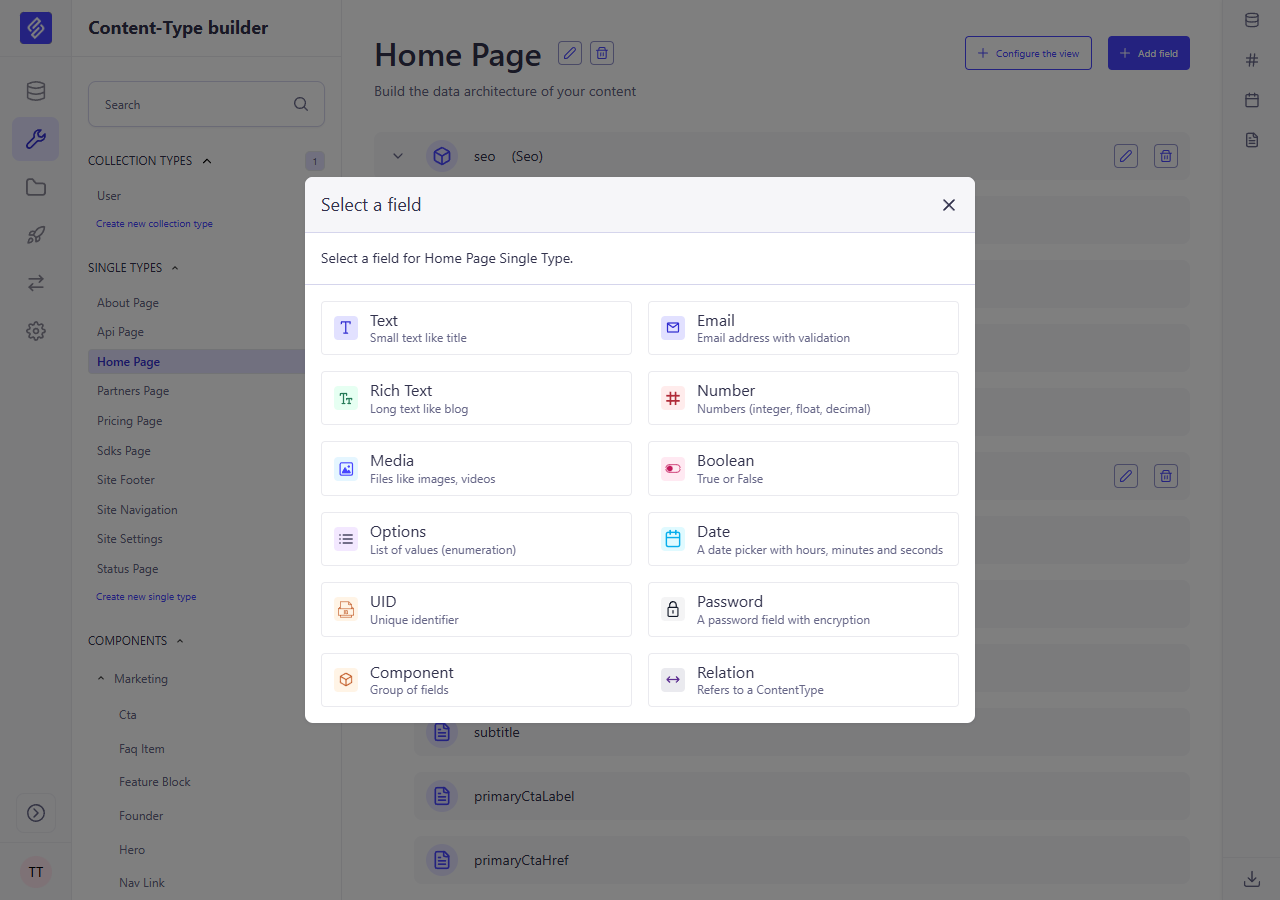Click the document icon in right rail
This screenshot has width=1280, height=900.
click(x=1252, y=140)
